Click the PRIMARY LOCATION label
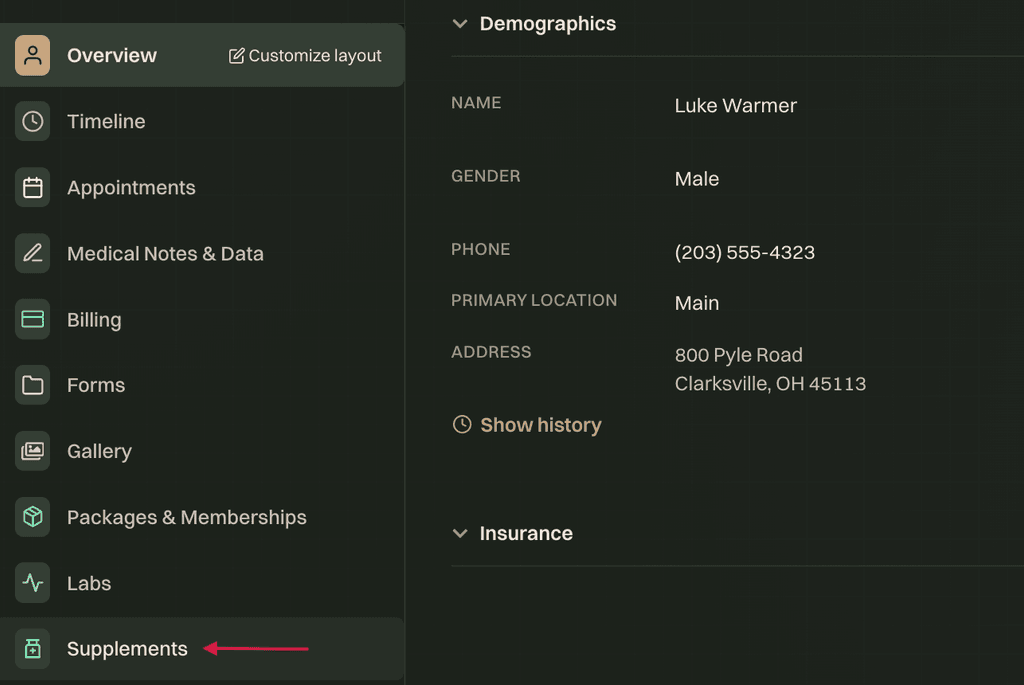The image size is (1024, 685). 534,300
